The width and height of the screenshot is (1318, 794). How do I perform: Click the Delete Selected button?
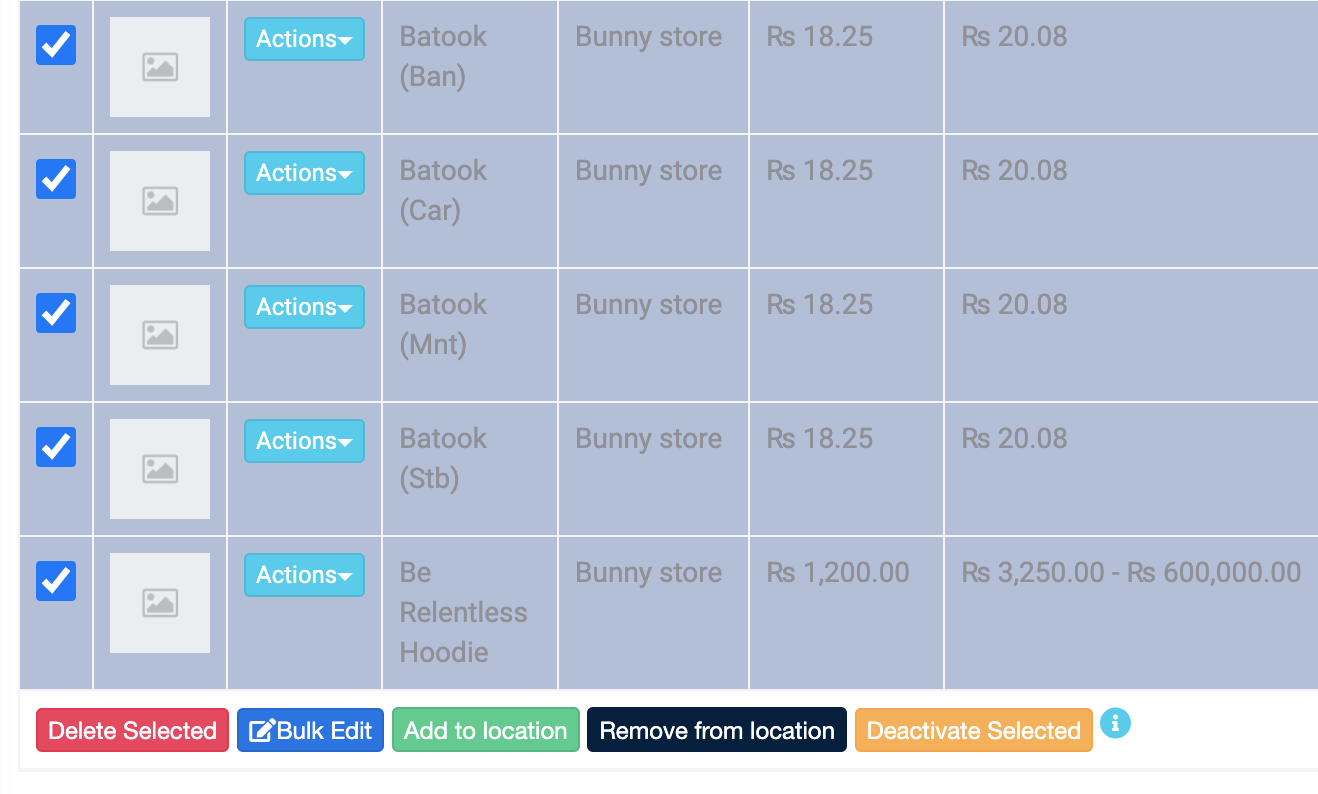[x=132, y=730]
